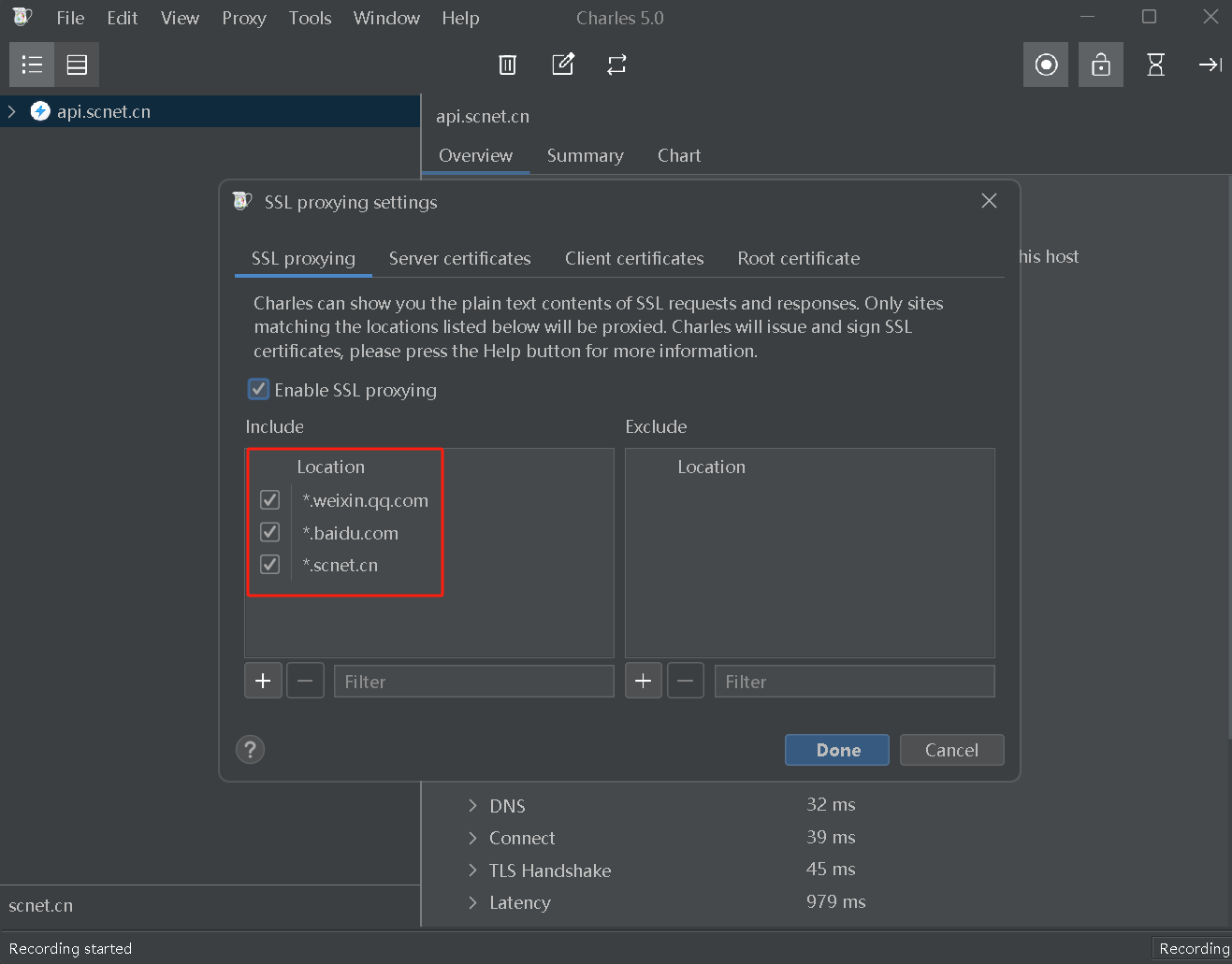Click the 32 ms DNS value

tap(831, 804)
